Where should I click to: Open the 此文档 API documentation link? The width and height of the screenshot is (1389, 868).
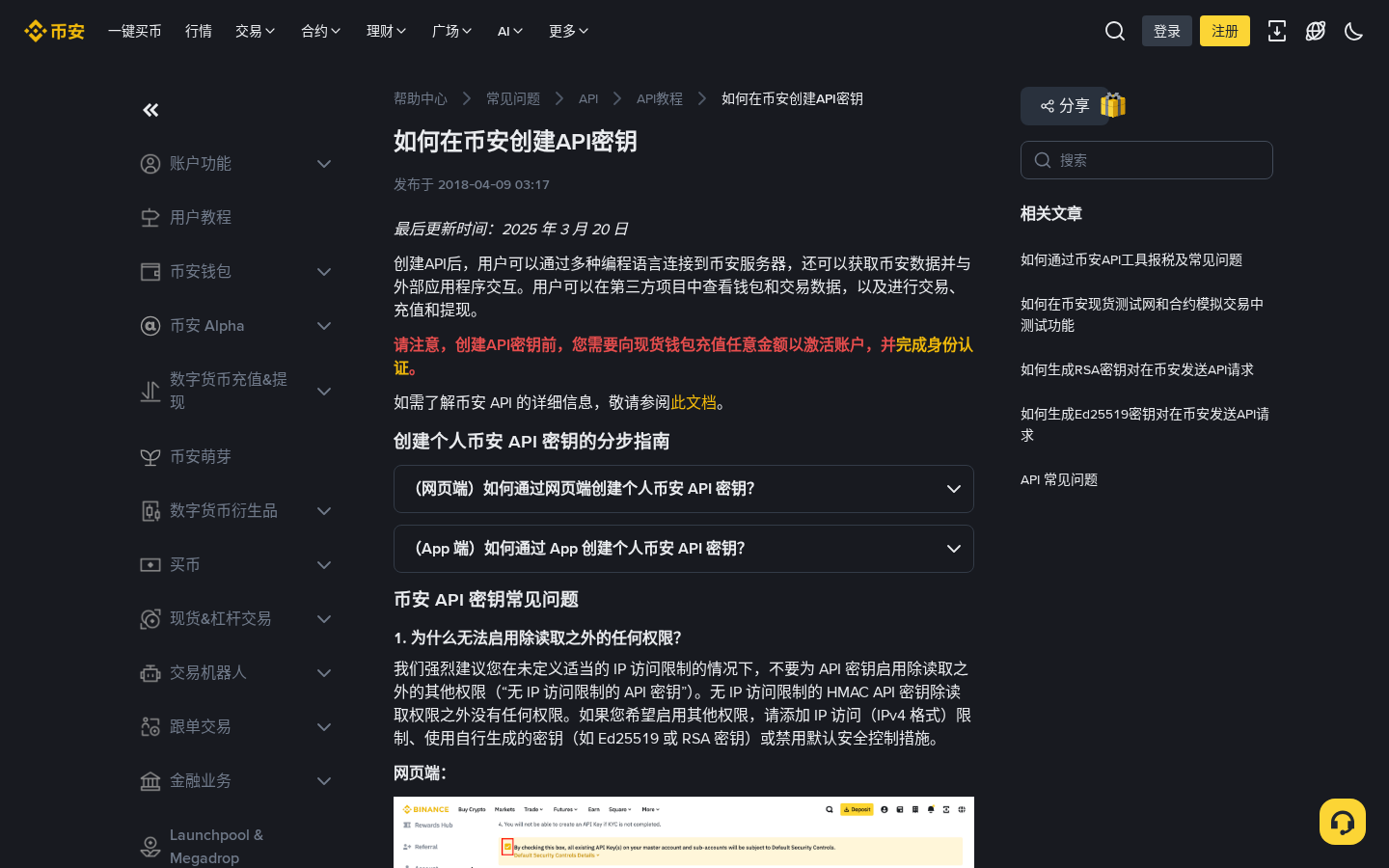pos(694,402)
